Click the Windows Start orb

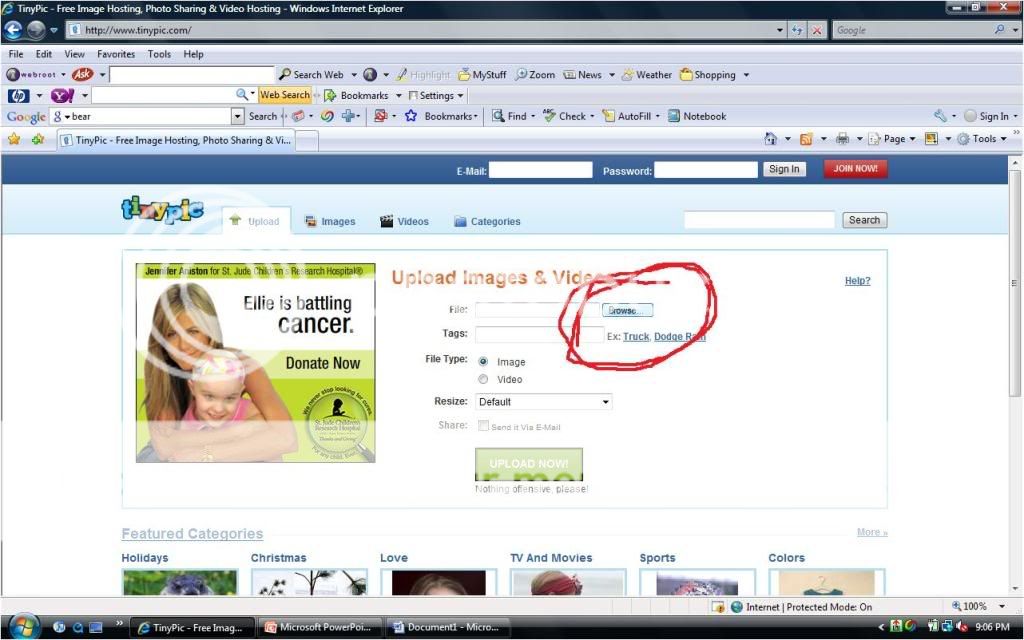click(22, 627)
